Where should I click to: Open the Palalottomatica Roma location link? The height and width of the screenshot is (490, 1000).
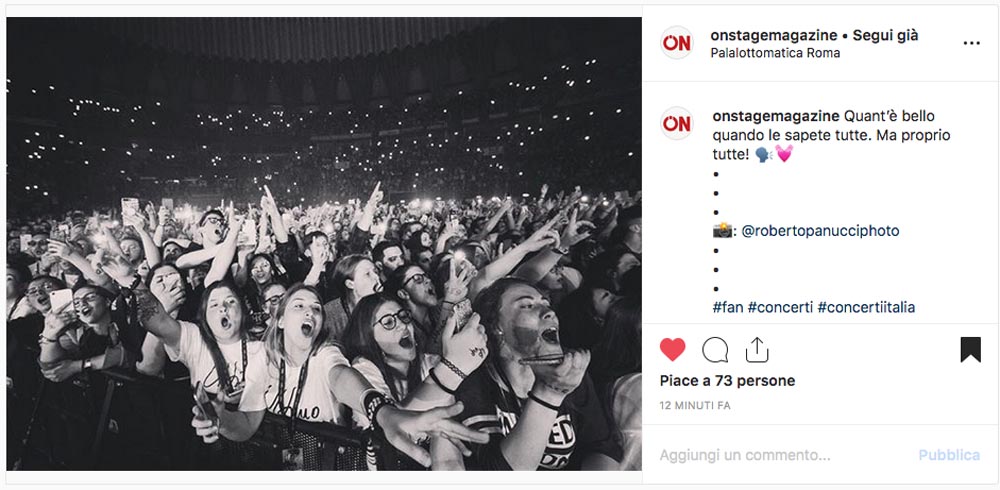pos(775,53)
